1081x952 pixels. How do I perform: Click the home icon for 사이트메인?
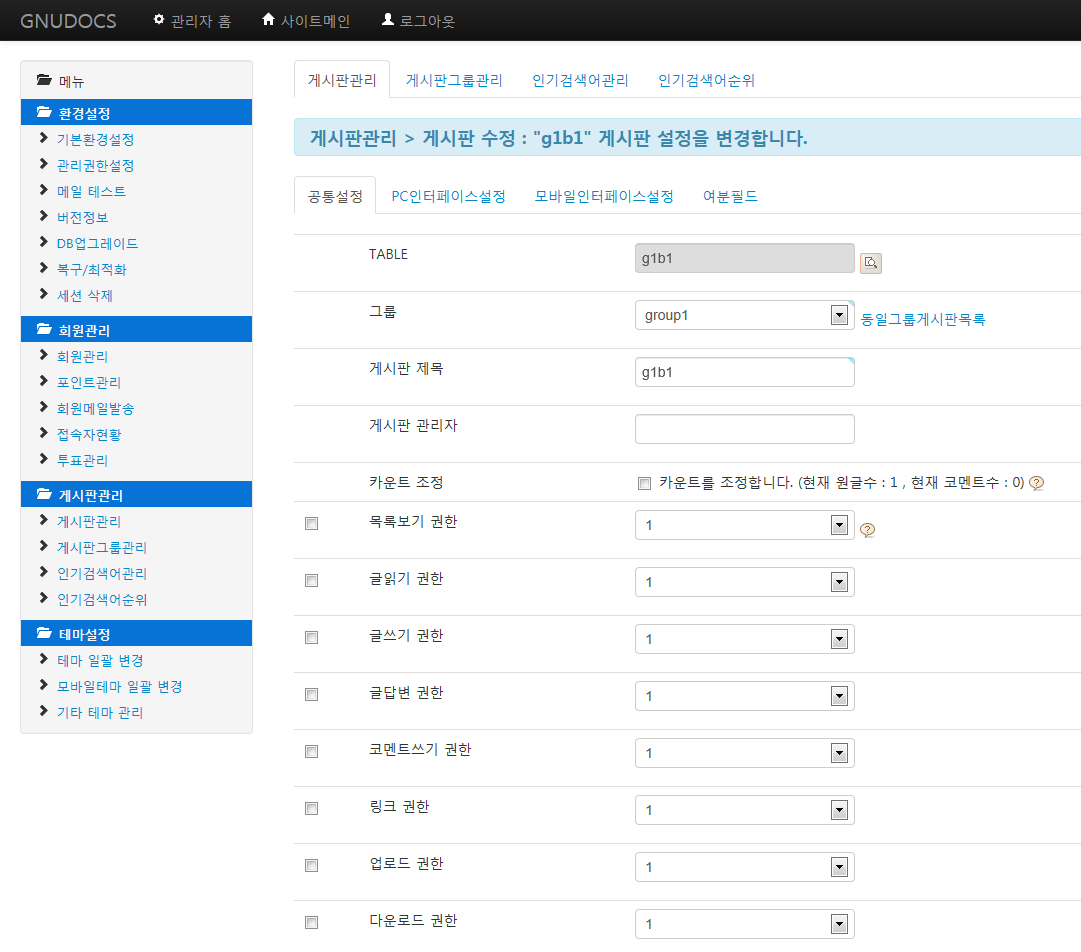point(268,20)
